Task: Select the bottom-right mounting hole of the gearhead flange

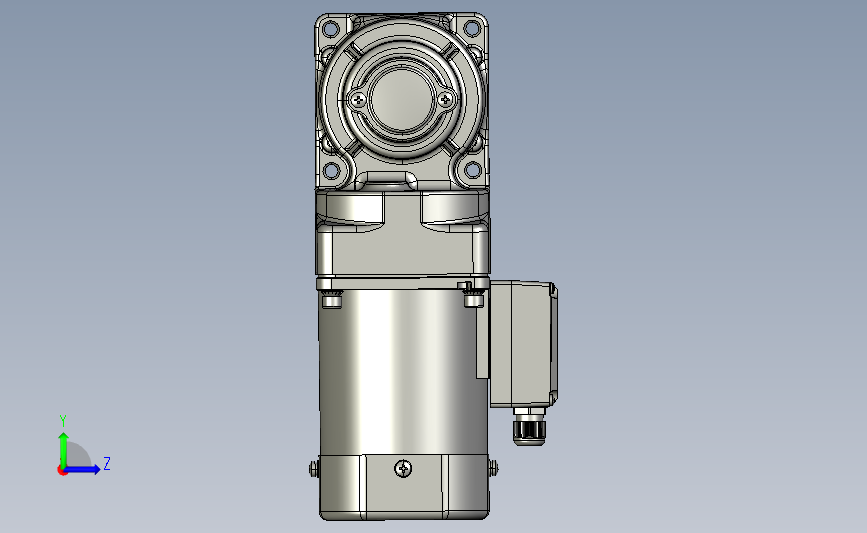Action: coord(473,170)
